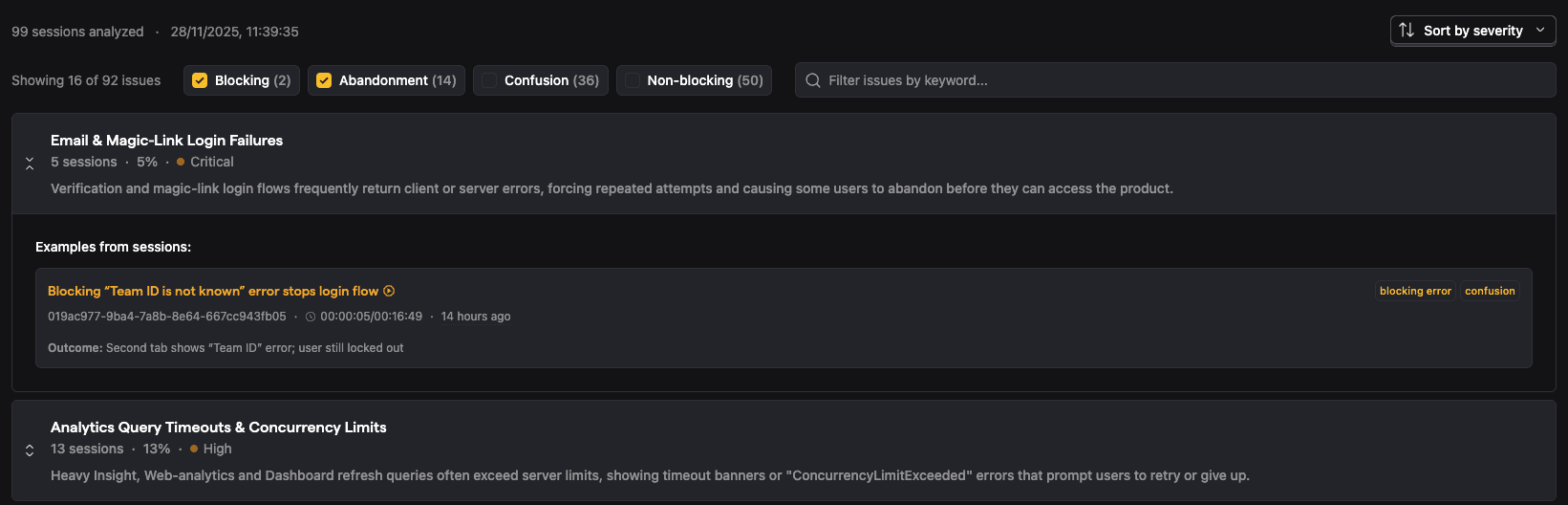The width and height of the screenshot is (1568, 505).
Task: Uncheck the Abandonment filter checkbox
Action: (x=324, y=80)
